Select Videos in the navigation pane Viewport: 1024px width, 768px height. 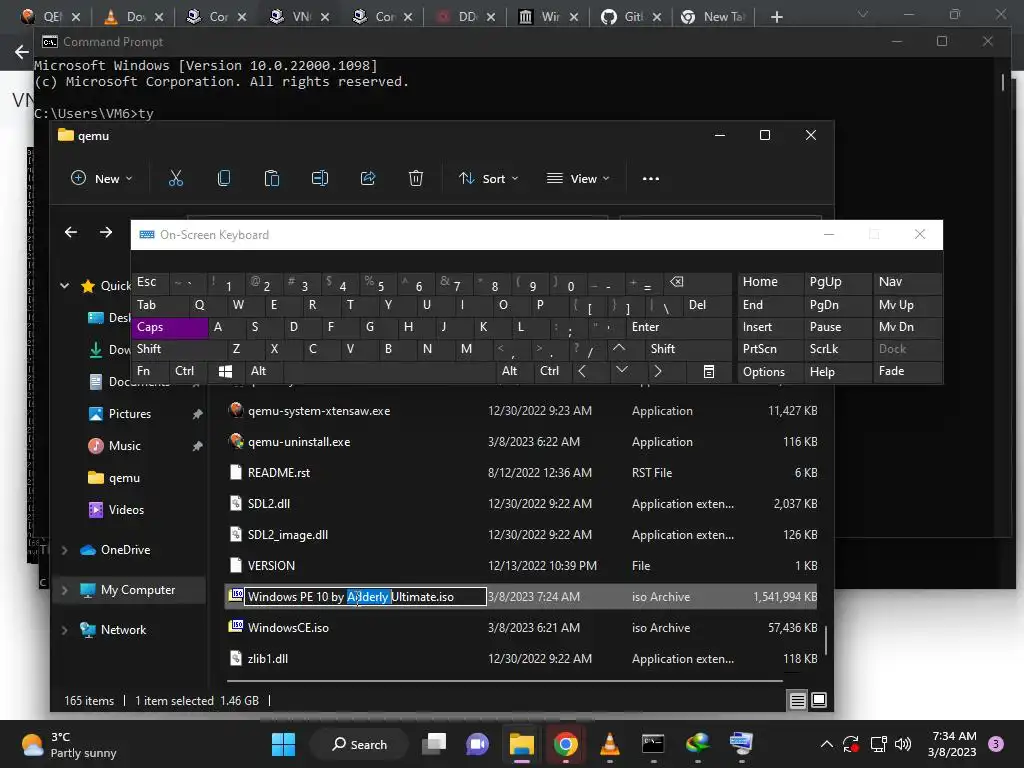pyautogui.click(x=126, y=510)
